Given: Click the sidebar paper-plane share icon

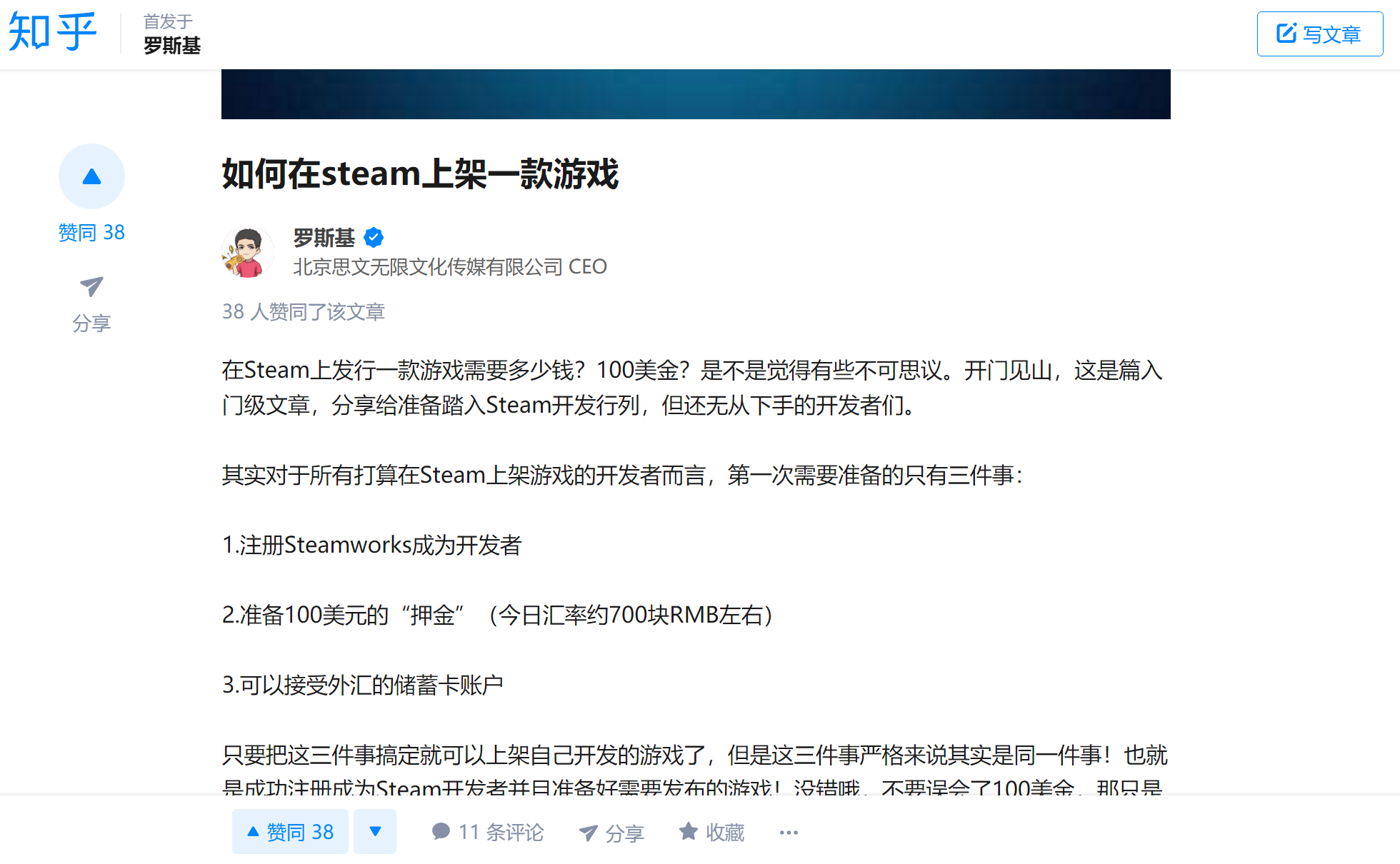Looking at the screenshot, I should pos(91,286).
